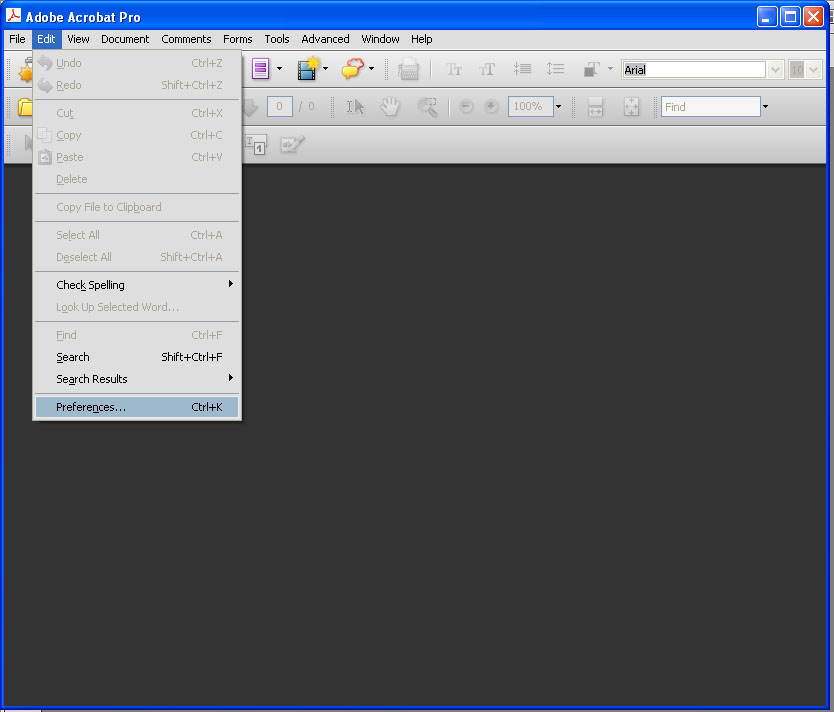Click the purple Forms toolbar icon
Viewport: 834px width, 712px height.
click(261, 69)
